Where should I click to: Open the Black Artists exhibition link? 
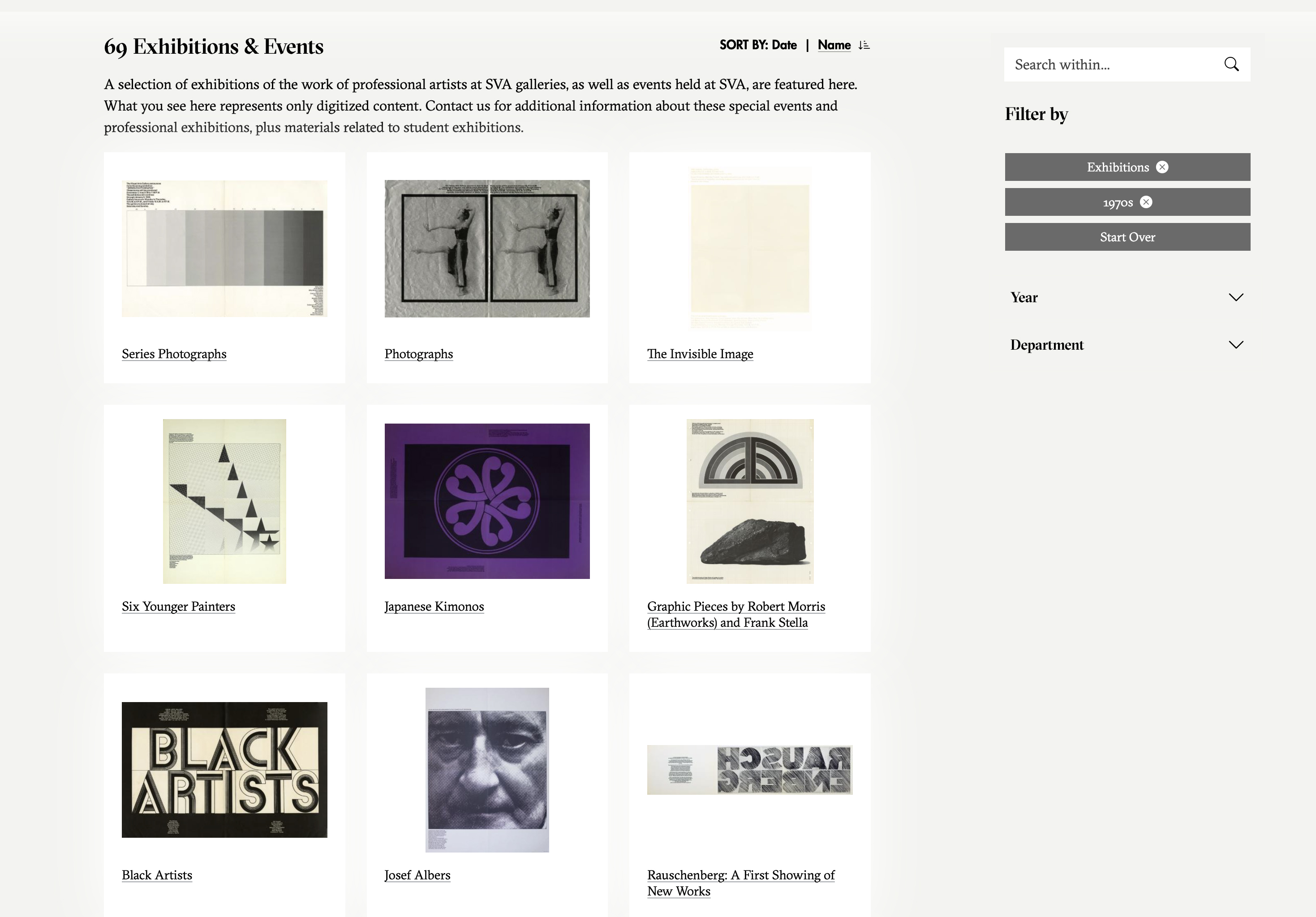pyautogui.click(x=156, y=875)
